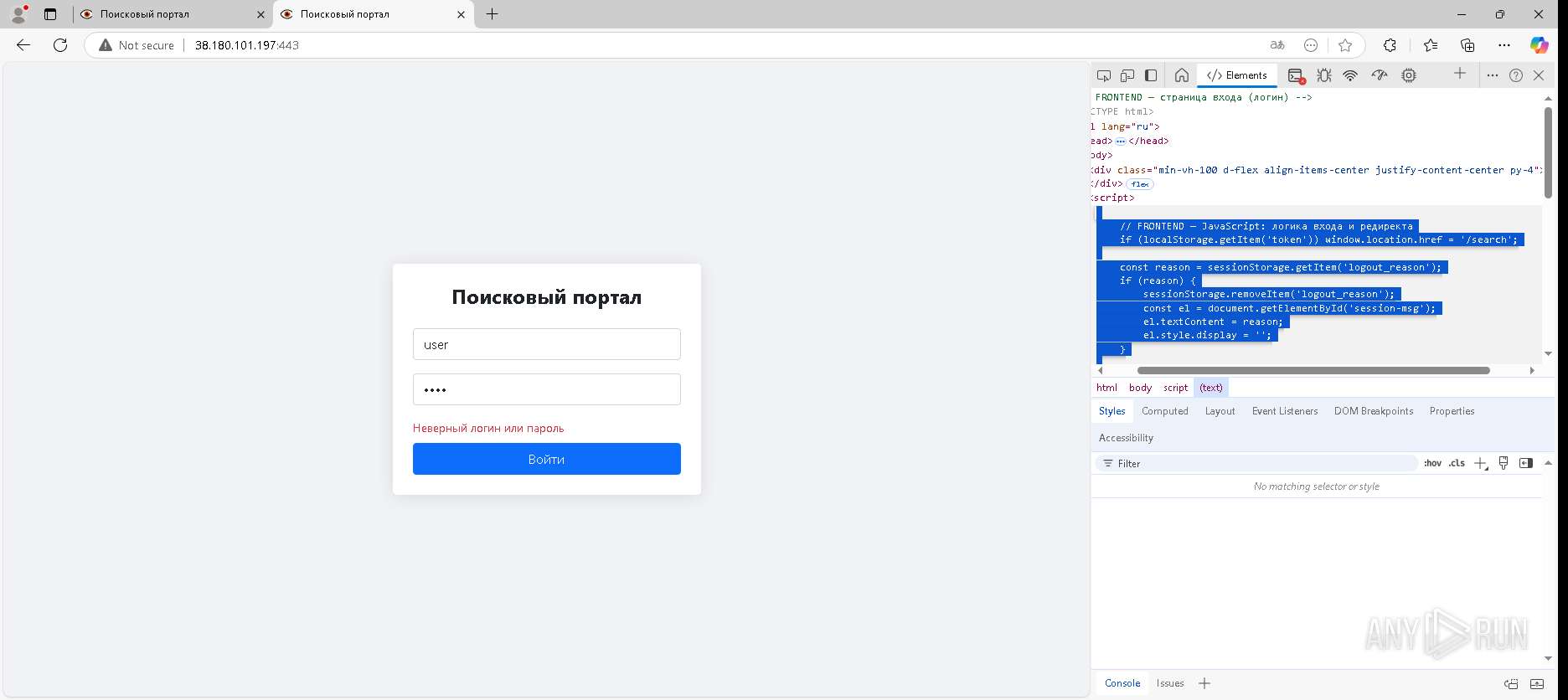
Task: Open DevTools help question mark
Action: click(1516, 75)
